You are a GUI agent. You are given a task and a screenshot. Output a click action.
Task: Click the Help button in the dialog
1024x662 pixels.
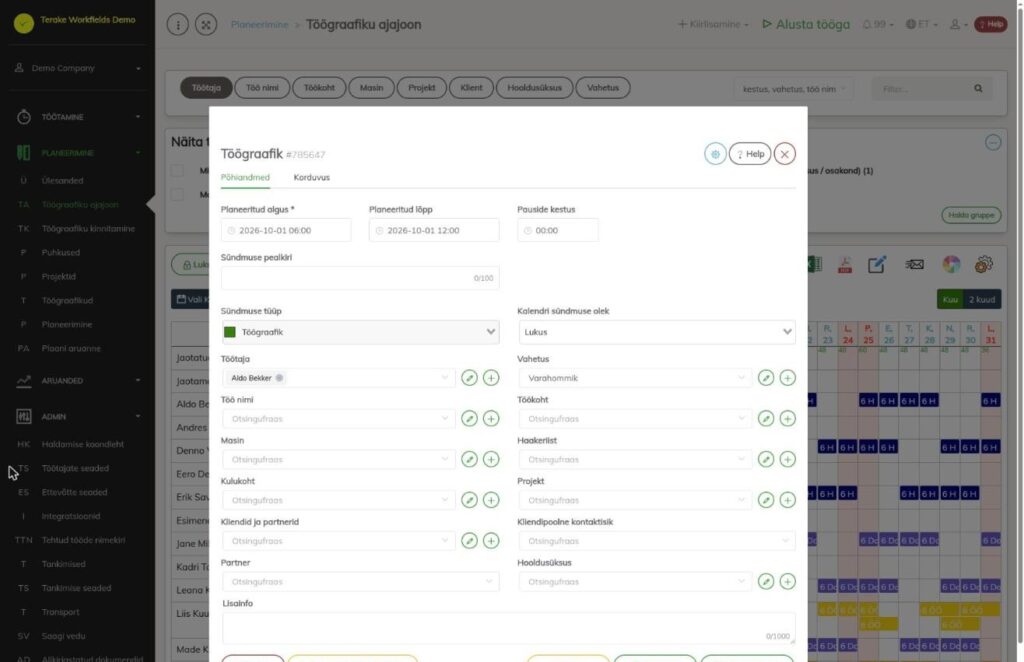[x=750, y=154]
